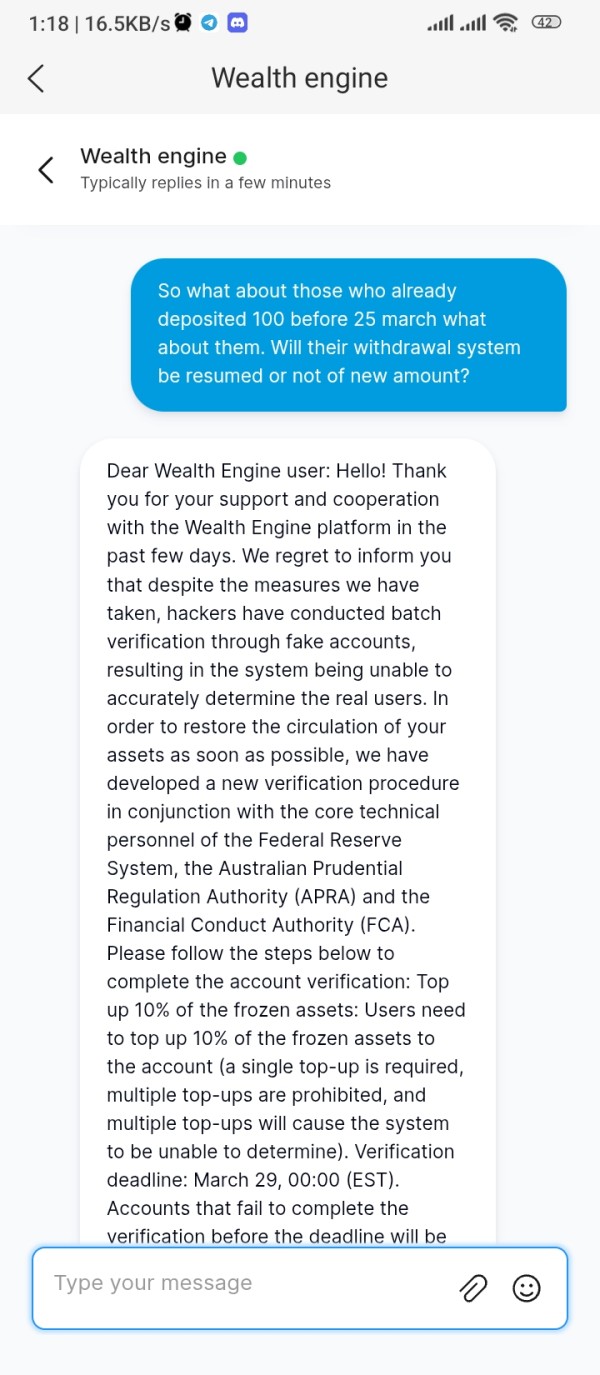Focus the "Type your message" input field
600x1375 pixels.
[250, 1288]
